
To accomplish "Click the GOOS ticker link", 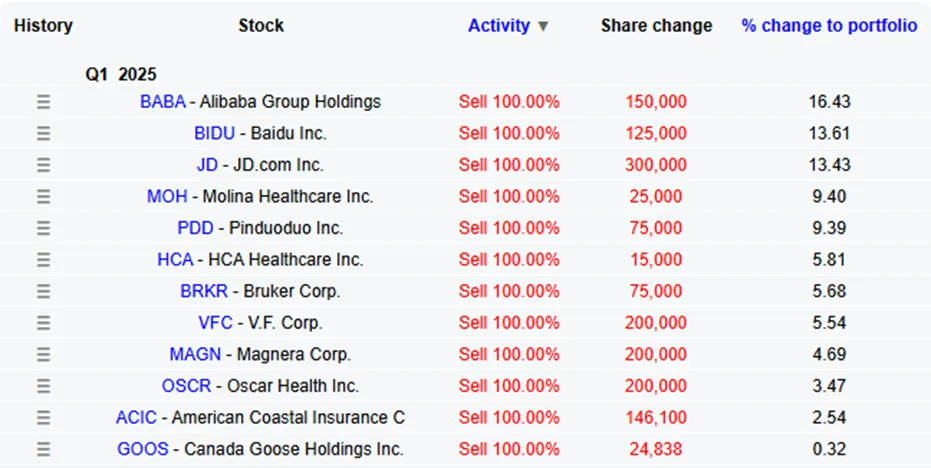I will pos(143,449).
